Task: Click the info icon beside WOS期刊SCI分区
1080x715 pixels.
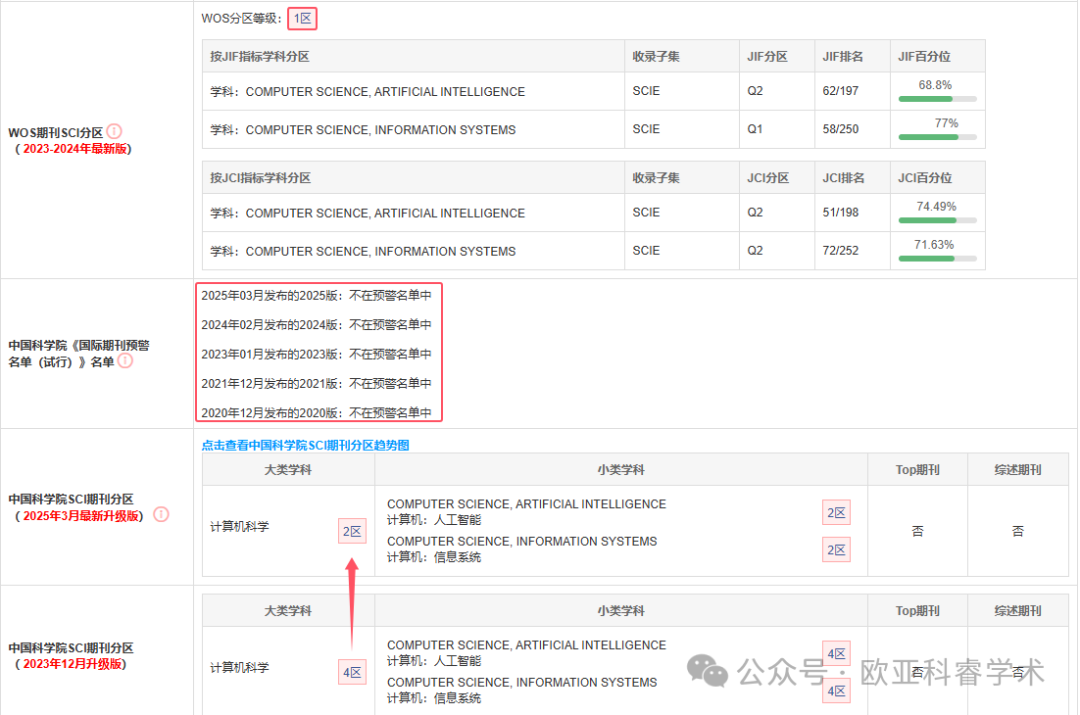Action: [114, 131]
